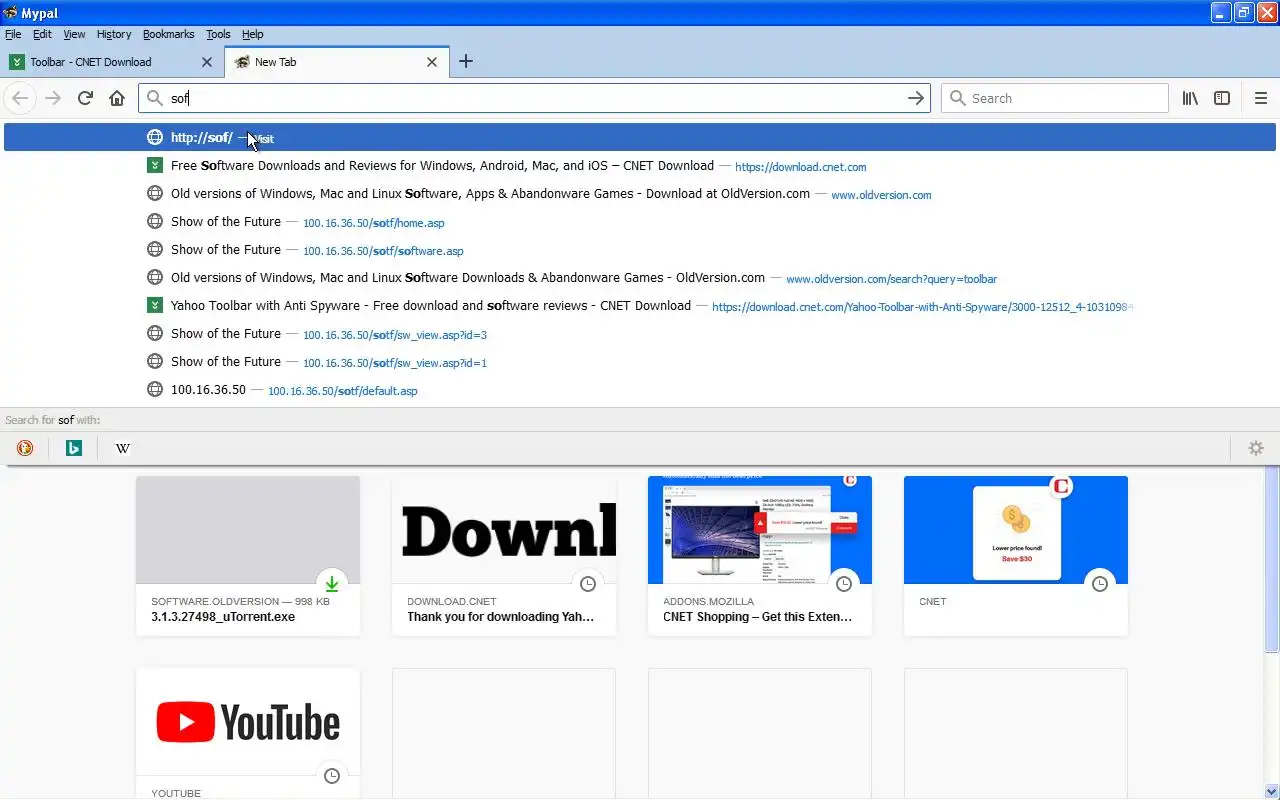Open the Library bookshelf icon
The height and width of the screenshot is (800, 1280).
[1190, 98]
